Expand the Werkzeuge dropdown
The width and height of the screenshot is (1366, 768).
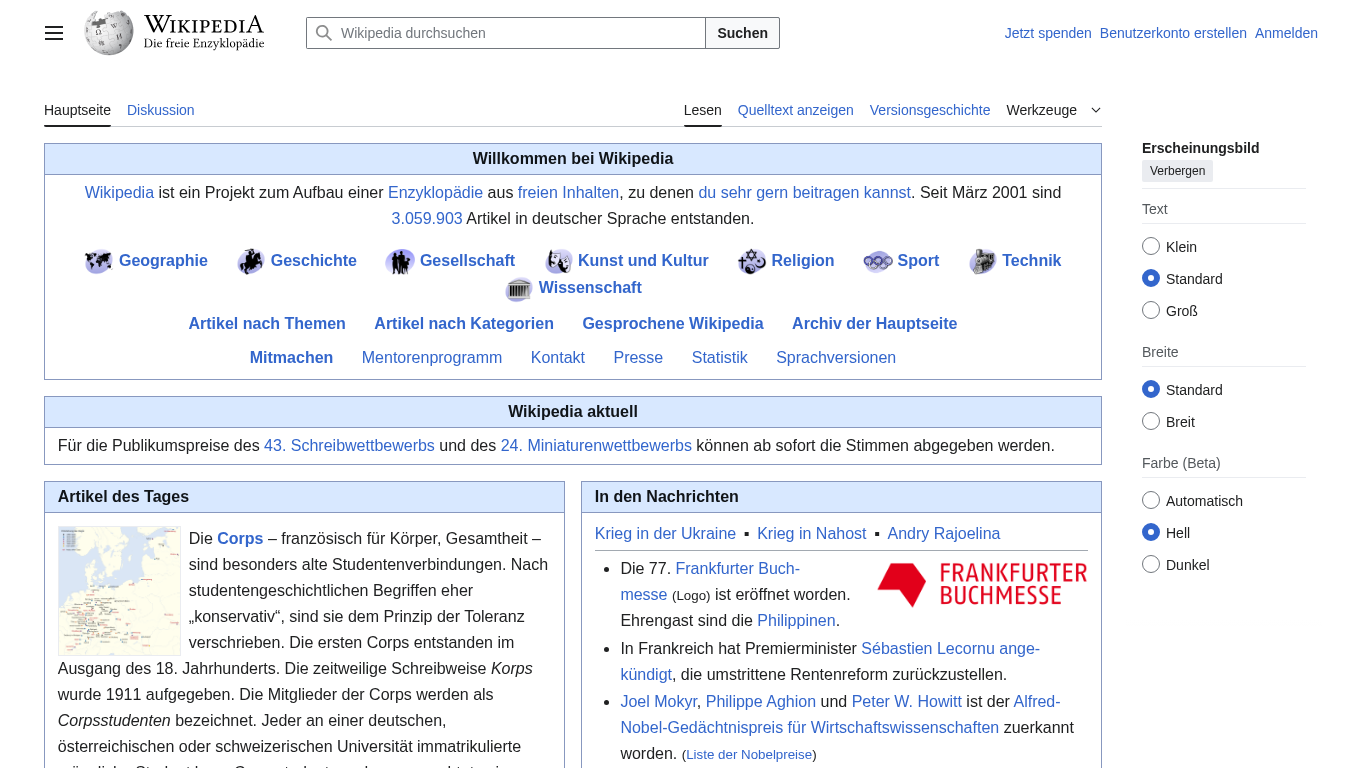pyautogui.click(x=1054, y=110)
